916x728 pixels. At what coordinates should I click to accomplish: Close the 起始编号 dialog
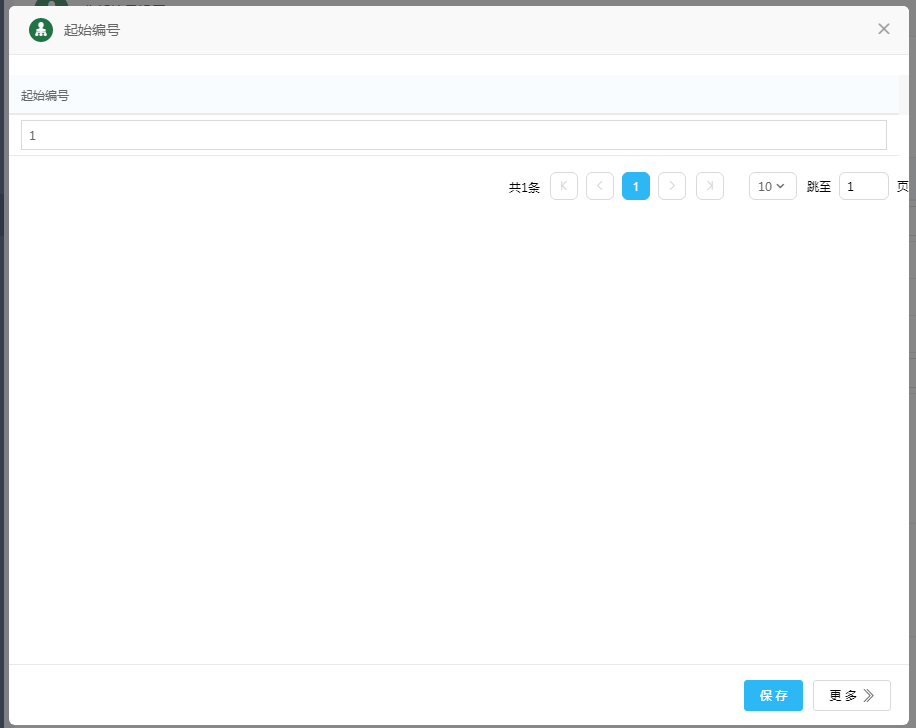tap(883, 29)
